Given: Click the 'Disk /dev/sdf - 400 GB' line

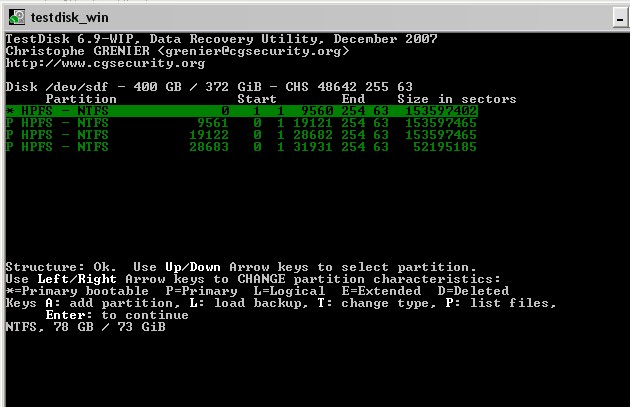Looking at the screenshot, I should pyautogui.click(x=209, y=87).
